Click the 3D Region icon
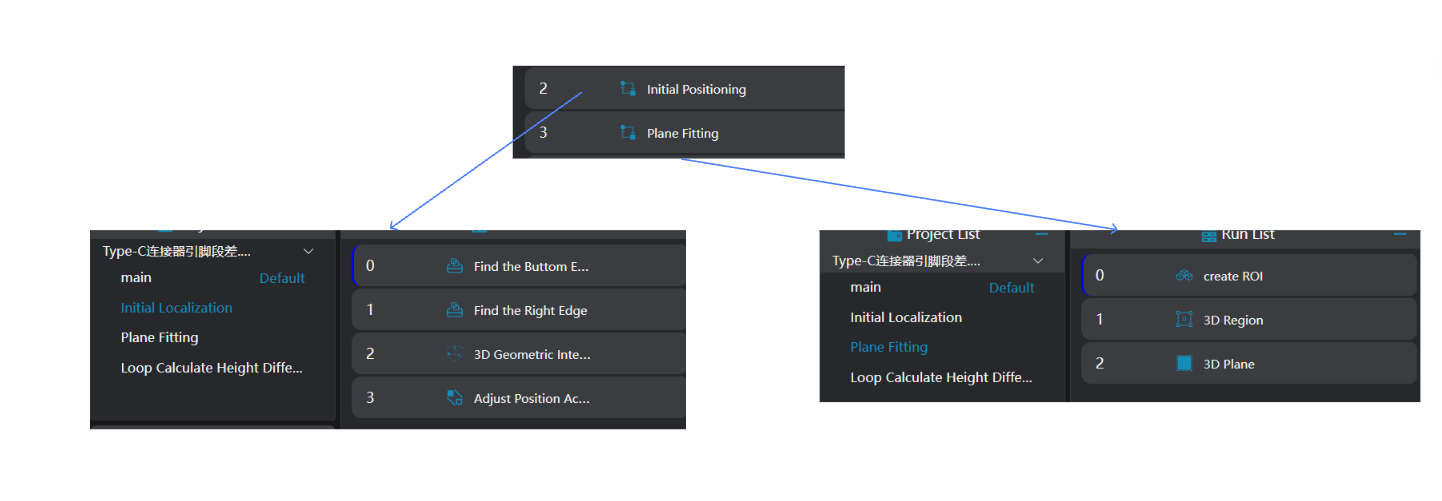Image resolution: width=1442 pixels, height=501 pixels. tap(1184, 320)
